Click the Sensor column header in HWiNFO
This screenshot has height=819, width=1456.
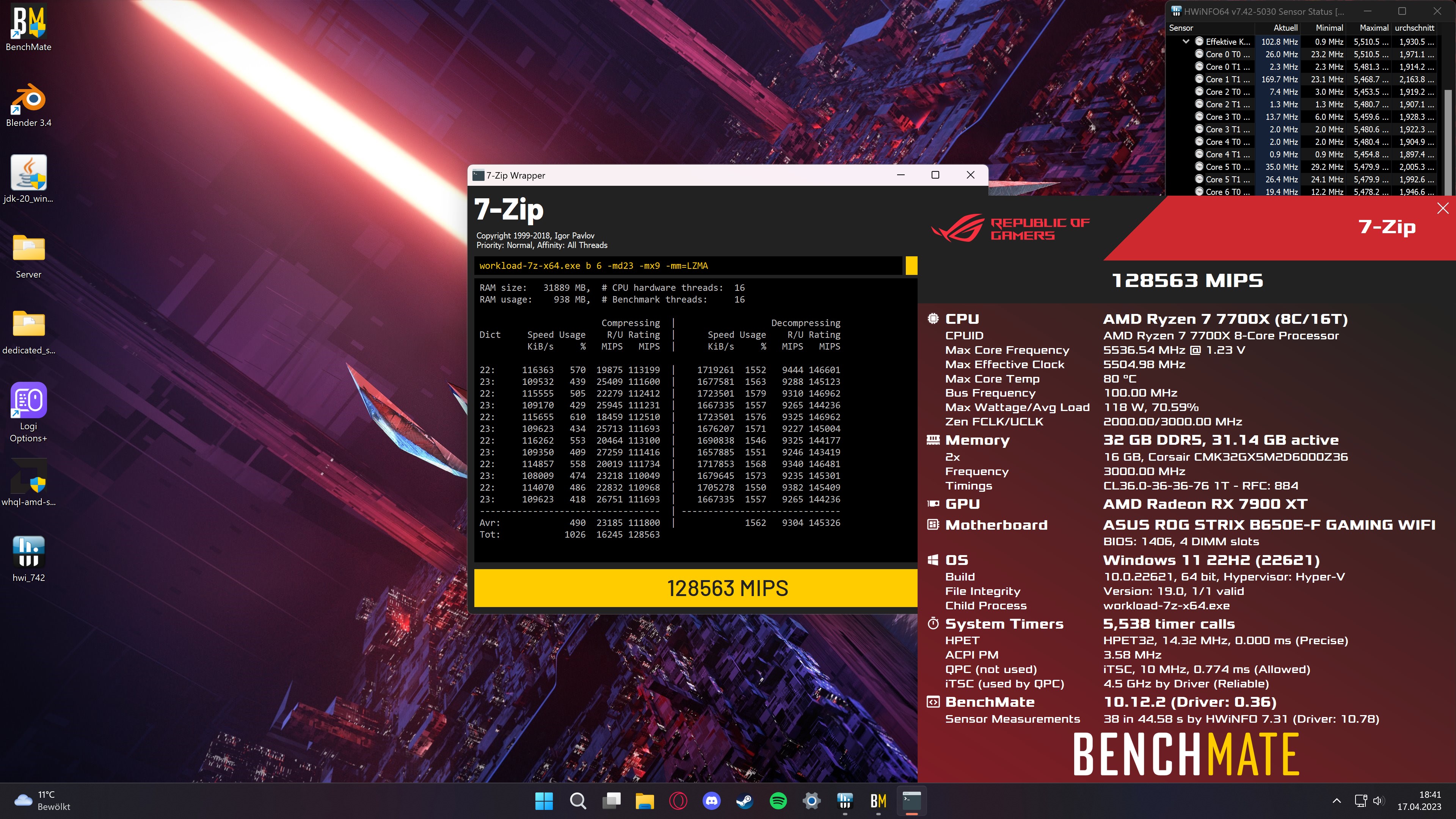point(1210,28)
